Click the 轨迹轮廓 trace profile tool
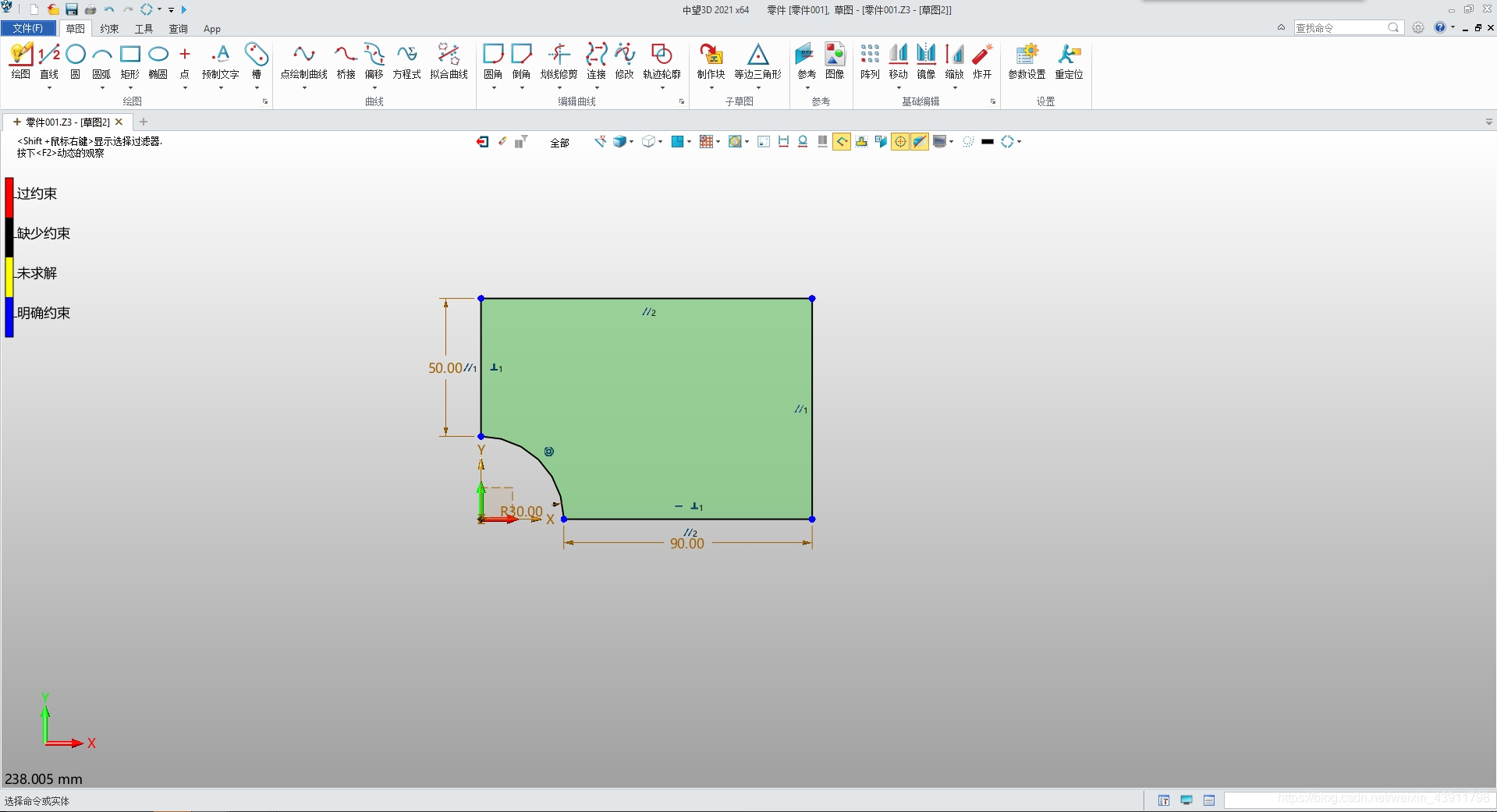The width and height of the screenshot is (1497, 812). coord(662,61)
